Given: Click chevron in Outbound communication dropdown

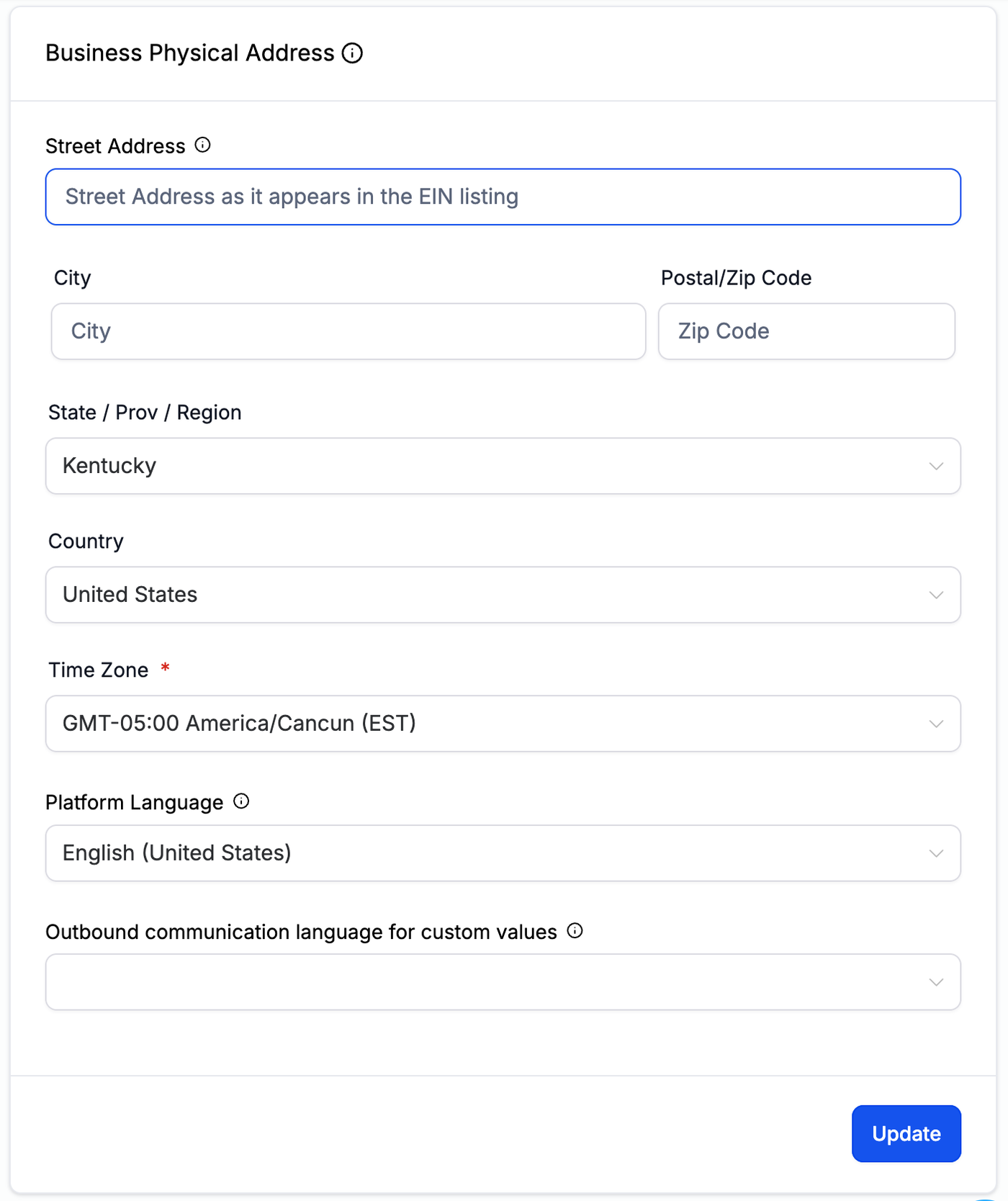Looking at the screenshot, I should point(936,982).
